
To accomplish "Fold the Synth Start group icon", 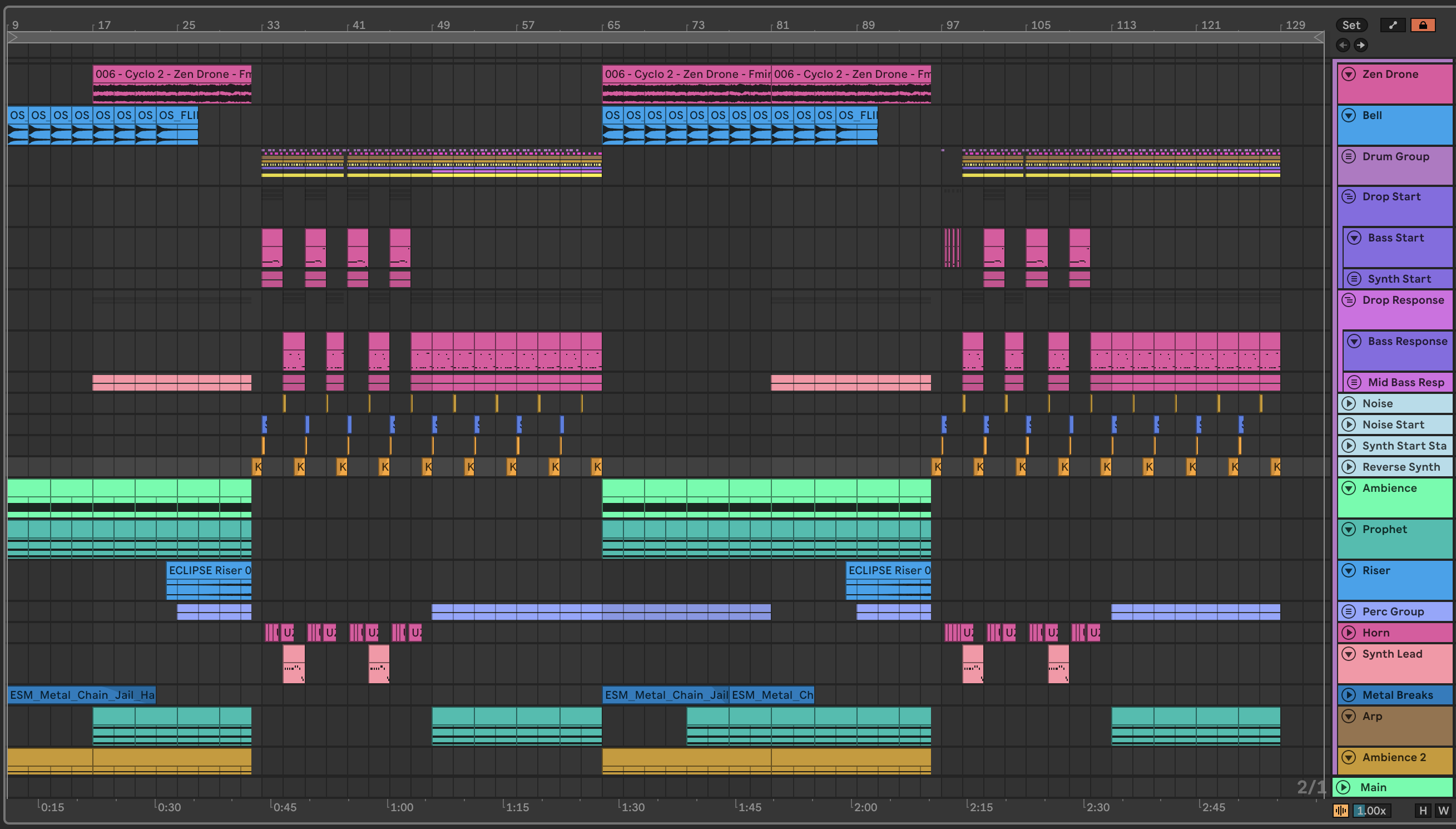I will tap(1354, 279).
